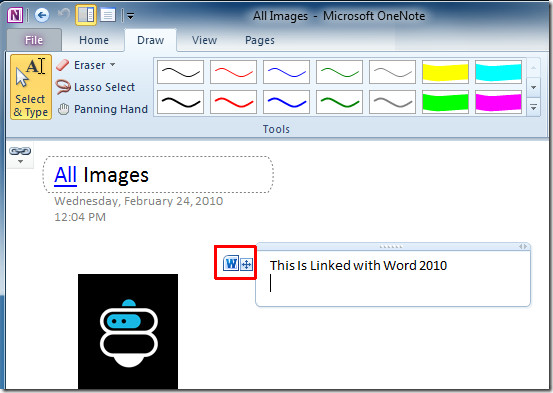Click the 'All' hyperlink in page title
Viewport: 553px width, 393px height.
(x=65, y=175)
